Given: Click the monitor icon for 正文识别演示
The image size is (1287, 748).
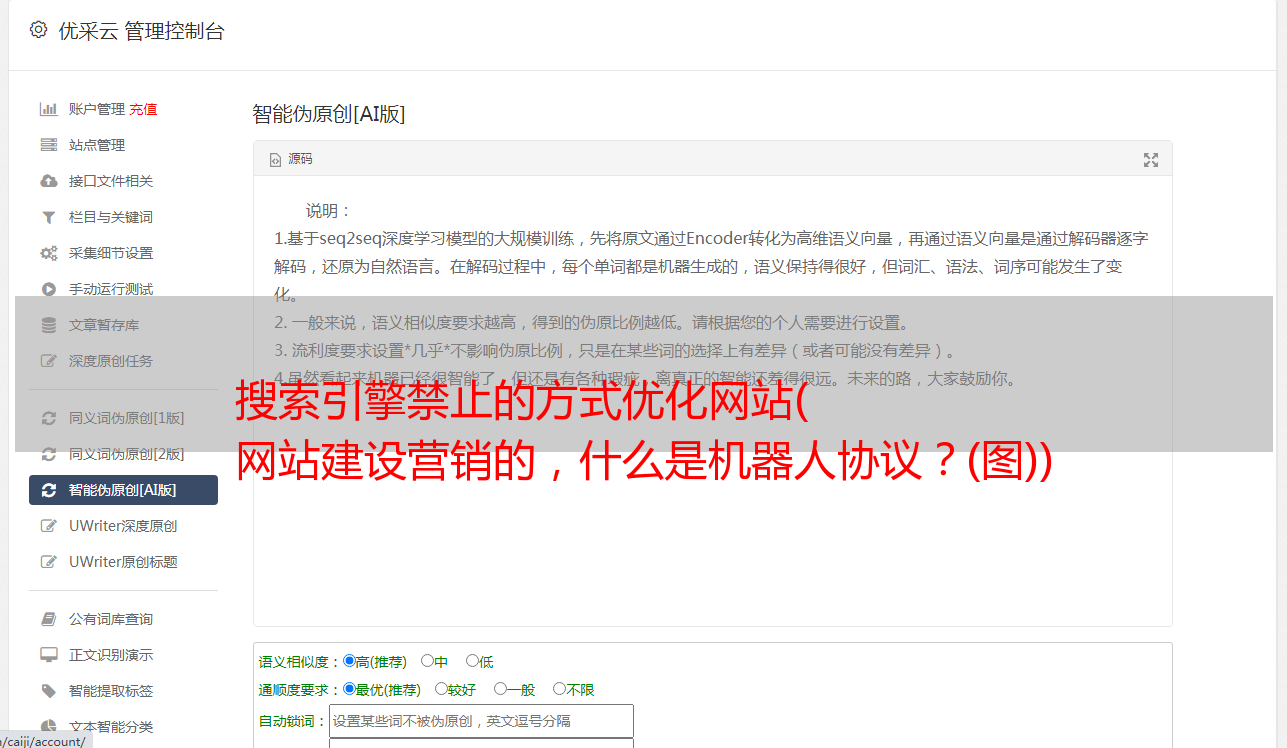Looking at the screenshot, I should coord(48,655).
